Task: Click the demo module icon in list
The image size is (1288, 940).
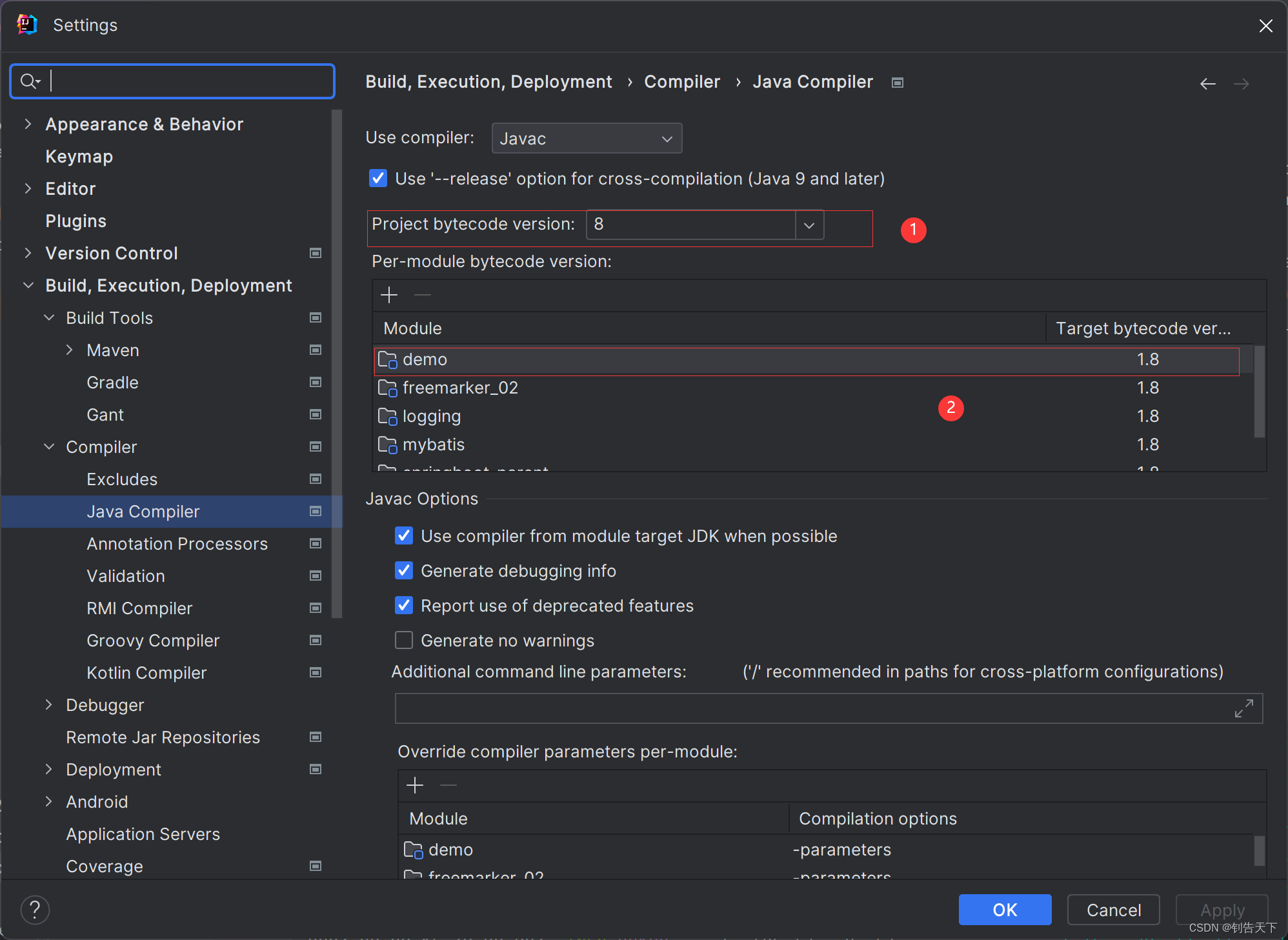Action: click(x=387, y=359)
